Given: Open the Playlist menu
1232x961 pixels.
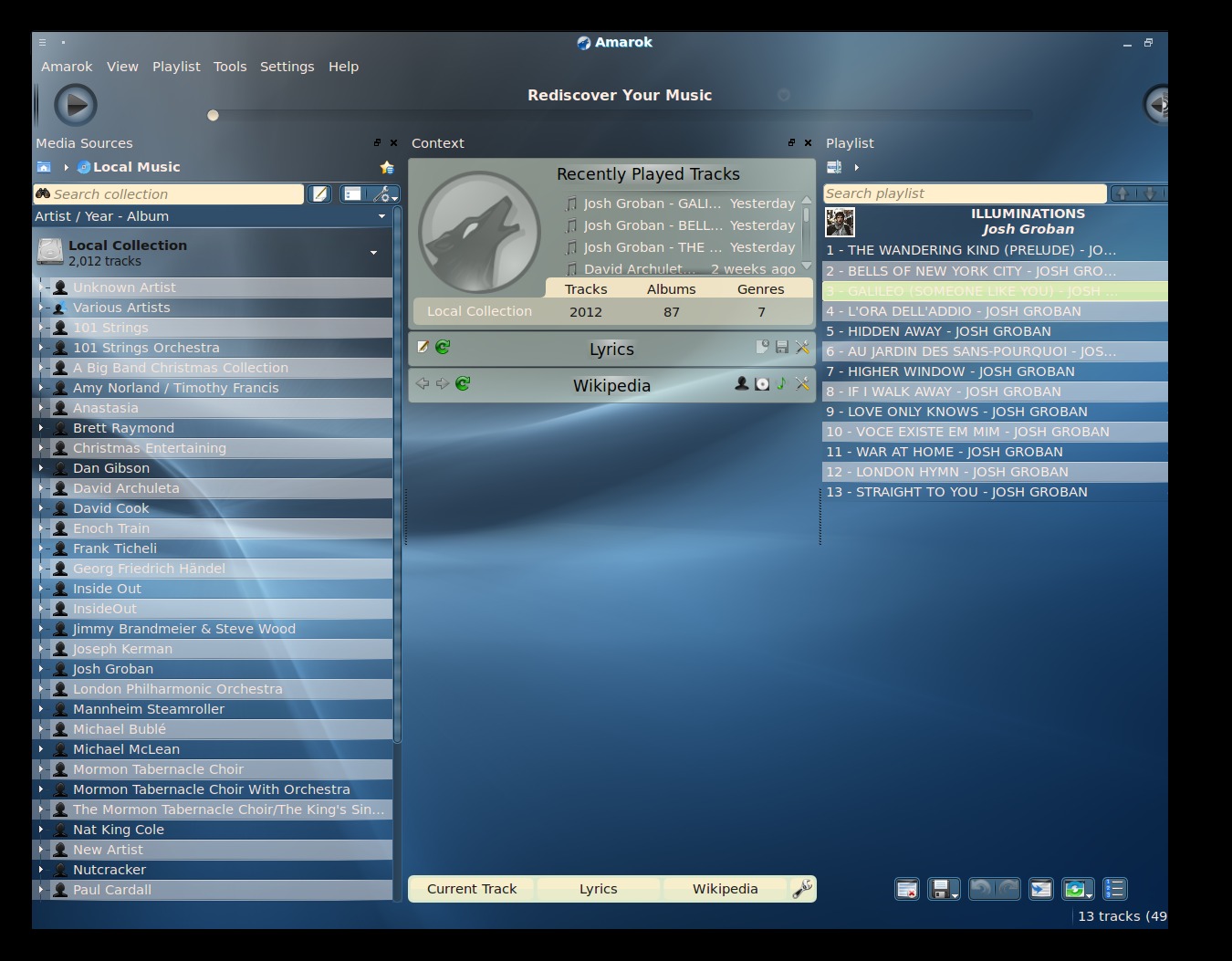Looking at the screenshot, I should click(176, 67).
